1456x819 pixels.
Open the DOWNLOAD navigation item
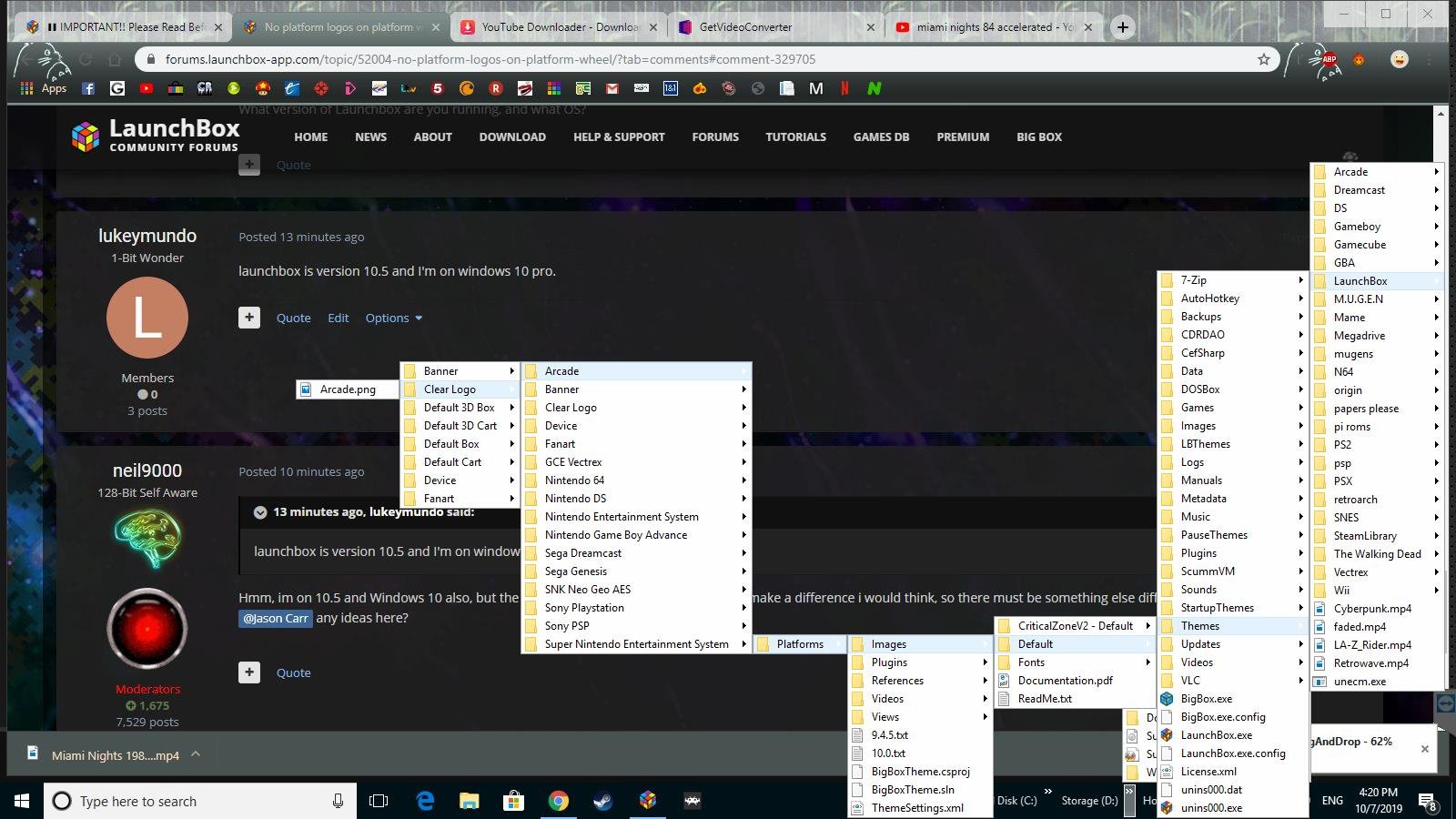pyautogui.click(x=512, y=137)
